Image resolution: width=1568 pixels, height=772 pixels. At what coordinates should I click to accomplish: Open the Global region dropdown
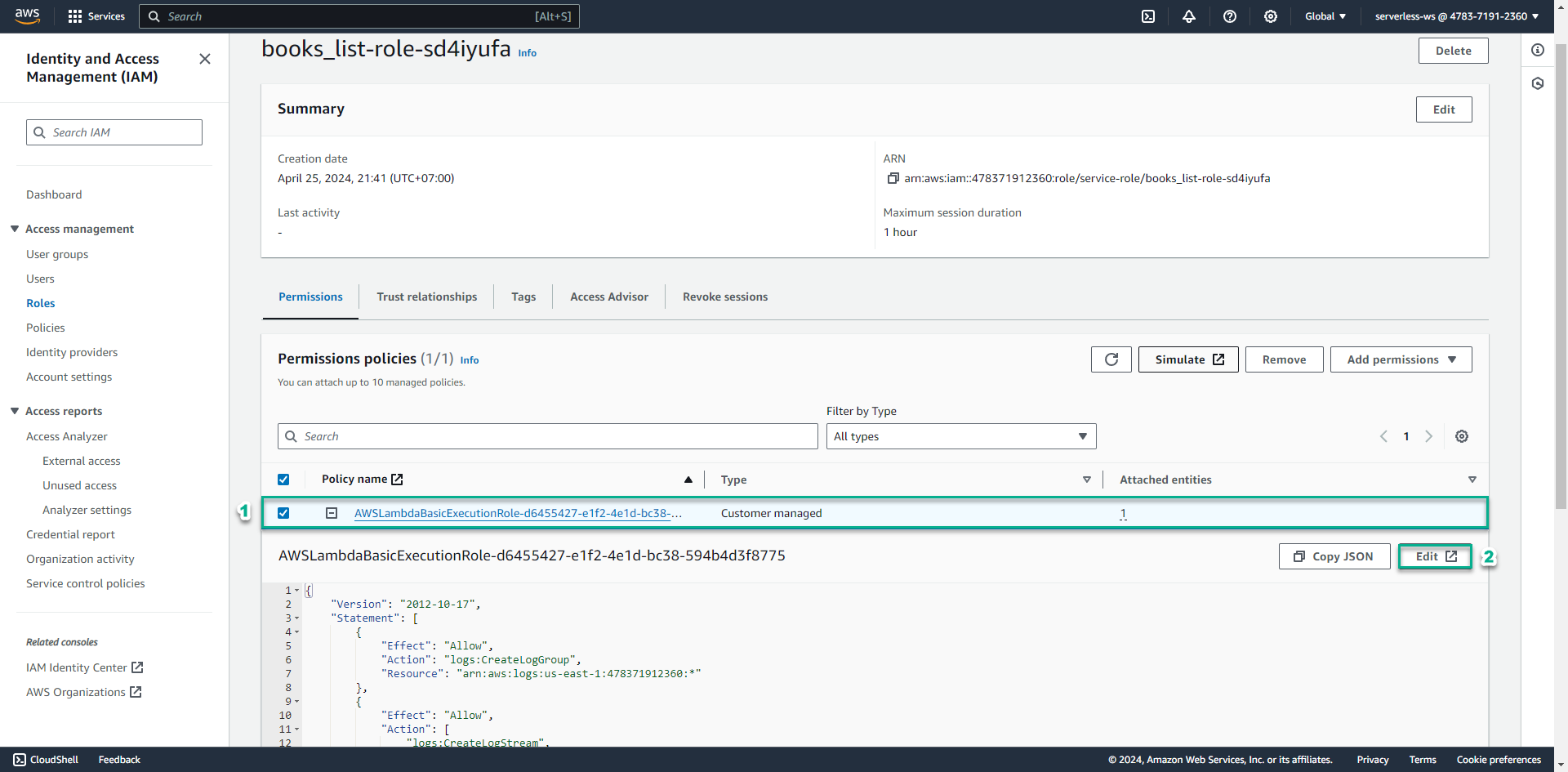point(1325,16)
